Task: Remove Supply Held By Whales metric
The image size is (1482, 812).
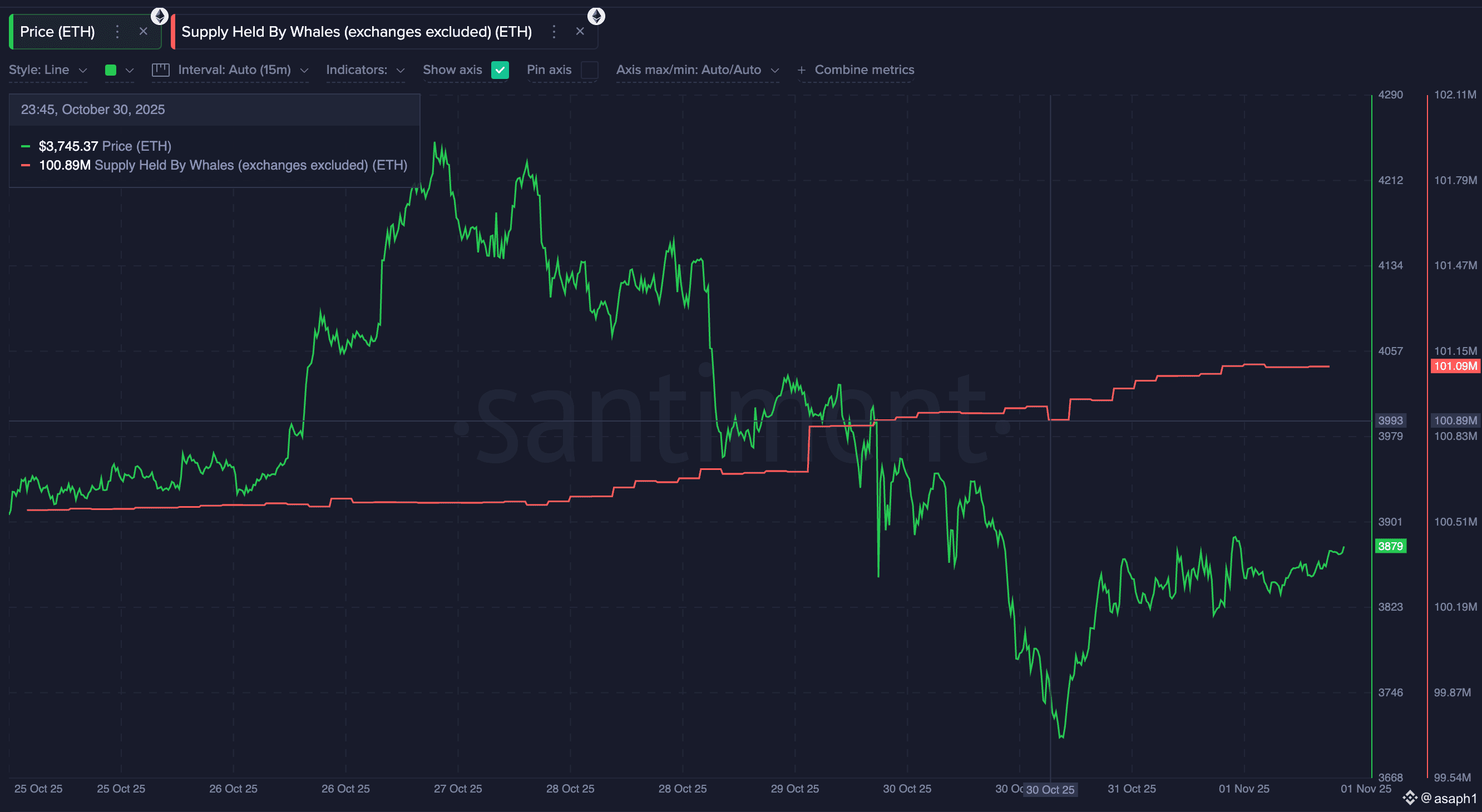Action: (580, 32)
